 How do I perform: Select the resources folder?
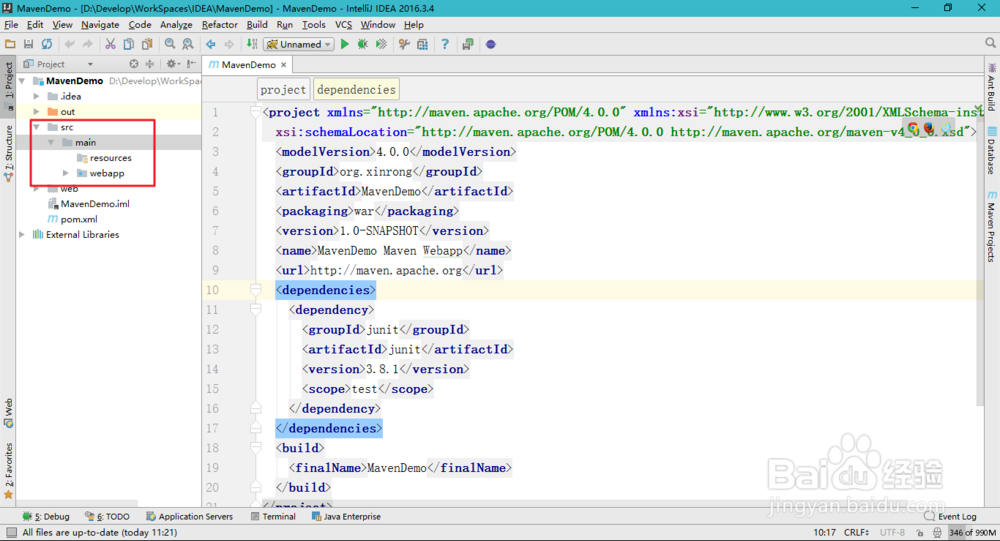(103, 158)
